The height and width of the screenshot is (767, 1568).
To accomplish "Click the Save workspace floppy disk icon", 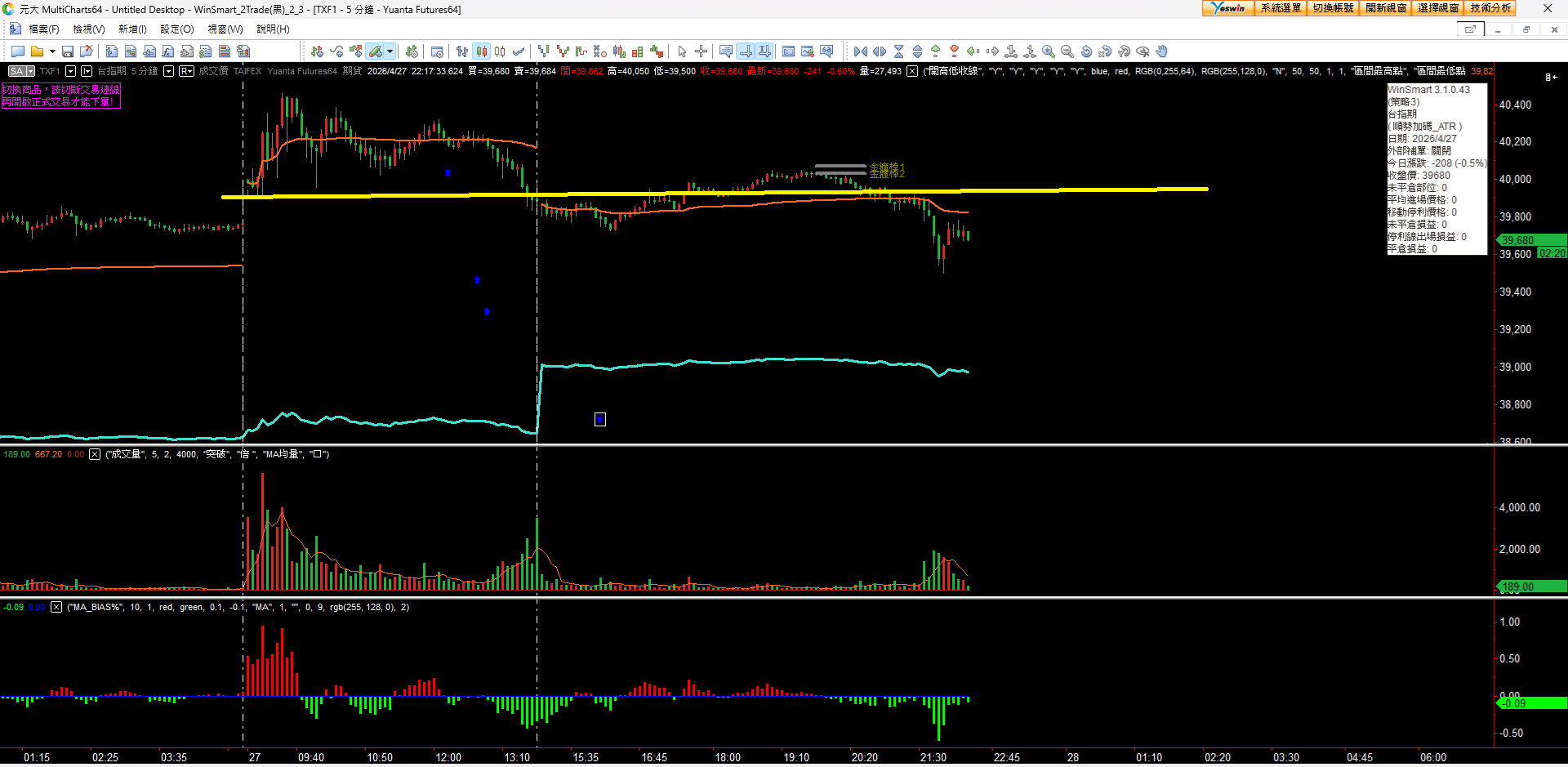I will (x=68, y=51).
